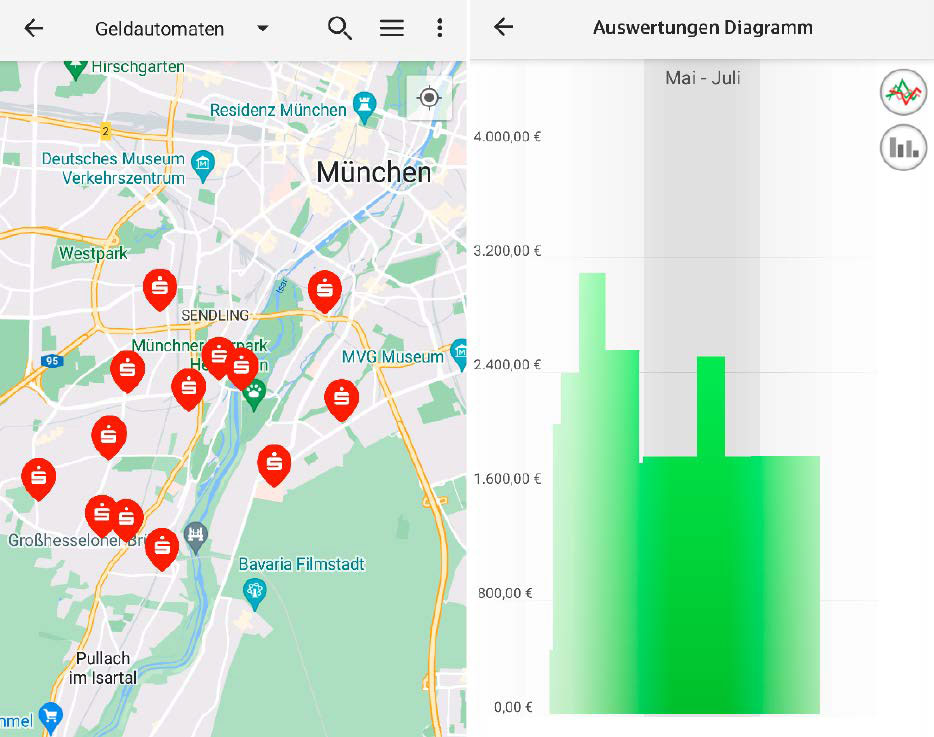
Task: Switch to bar chart view
Action: (904, 147)
